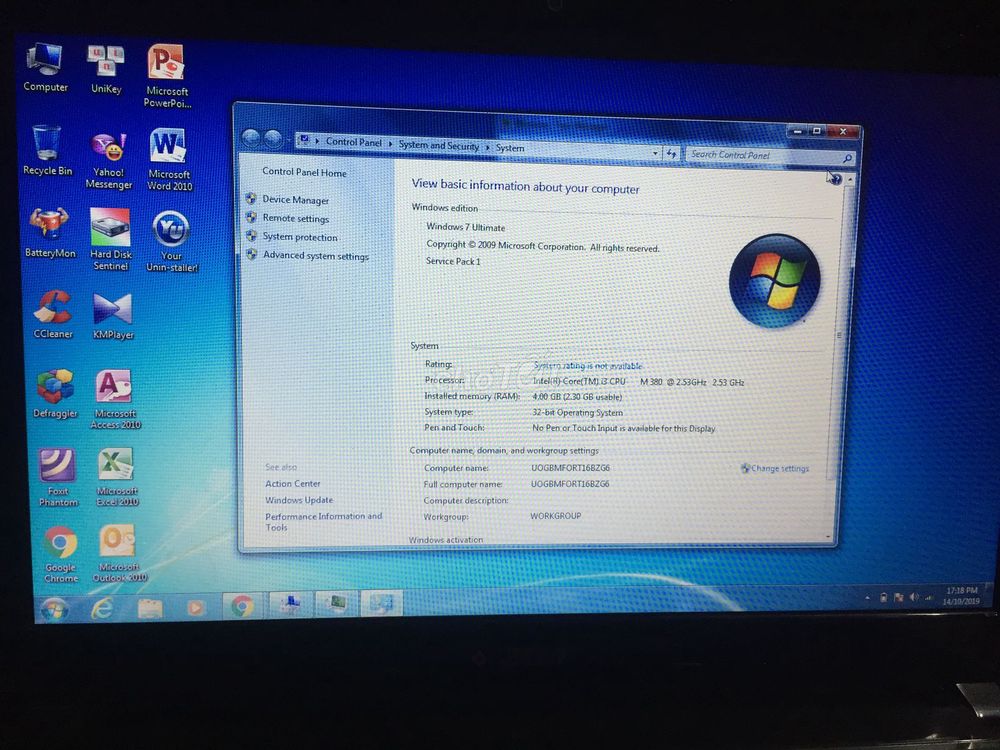Image resolution: width=1000 pixels, height=750 pixels.
Task: Click the scrollbar down arrow in System window
Action: [828, 538]
